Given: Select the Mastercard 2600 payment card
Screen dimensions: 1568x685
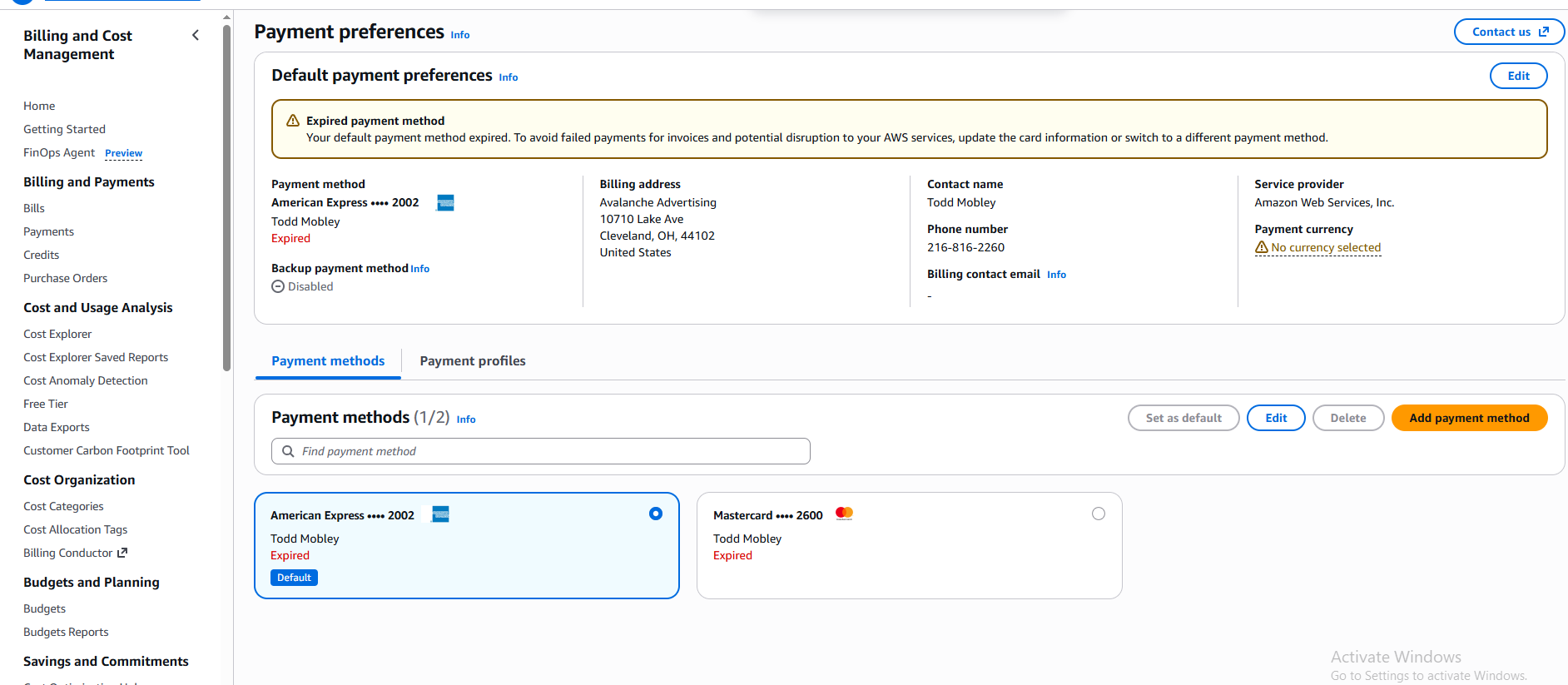Looking at the screenshot, I should click(x=909, y=545).
